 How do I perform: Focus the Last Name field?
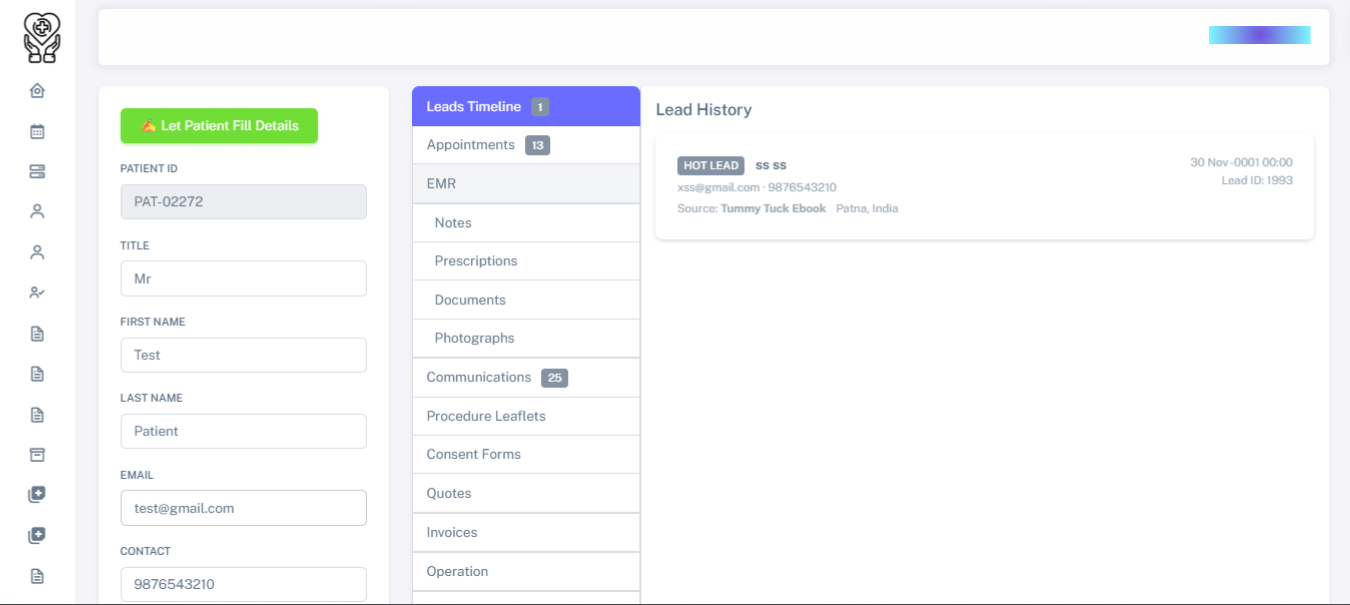pyautogui.click(x=243, y=431)
